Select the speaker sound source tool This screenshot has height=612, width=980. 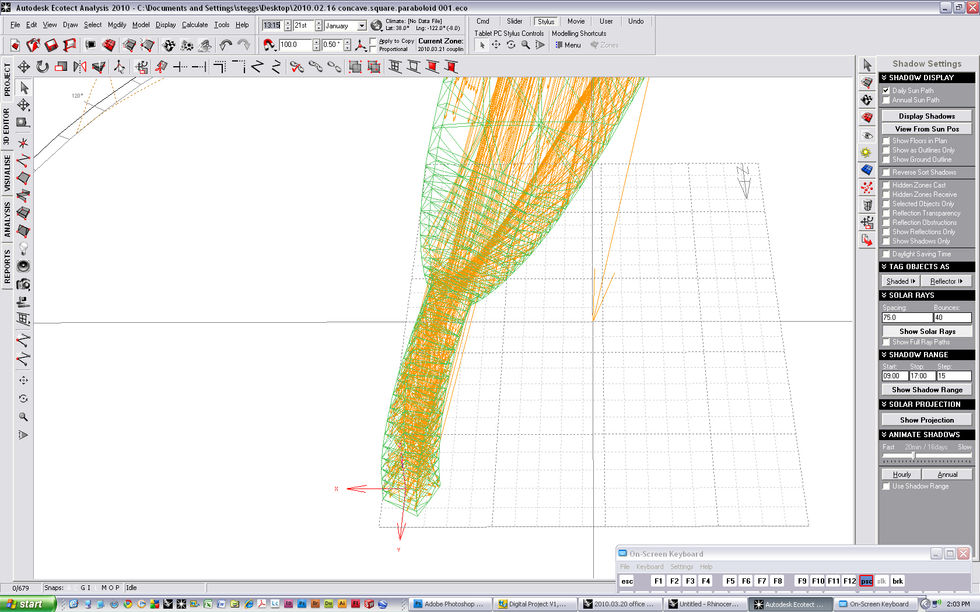[x=24, y=266]
